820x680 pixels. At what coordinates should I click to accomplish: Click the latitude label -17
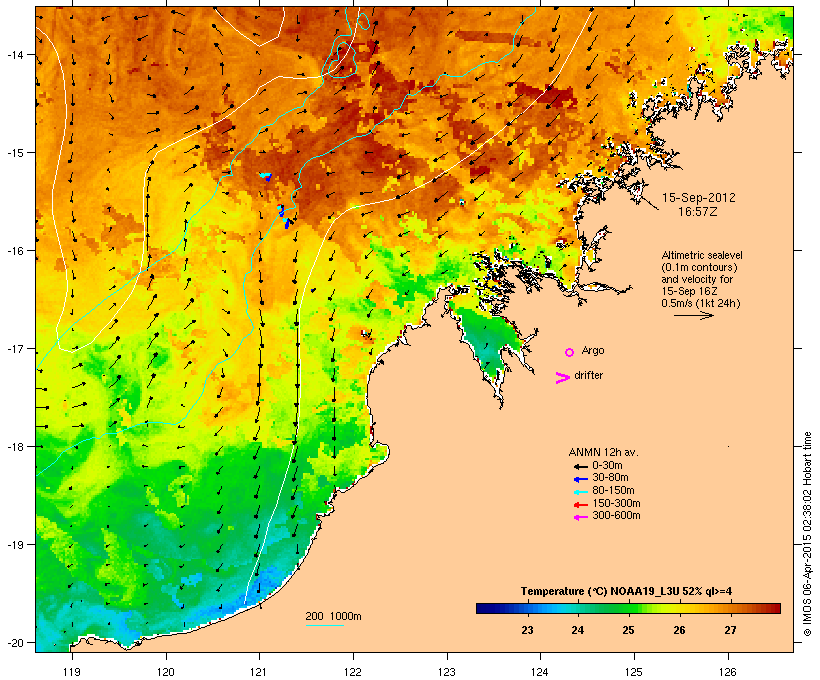pyautogui.click(x=14, y=349)
